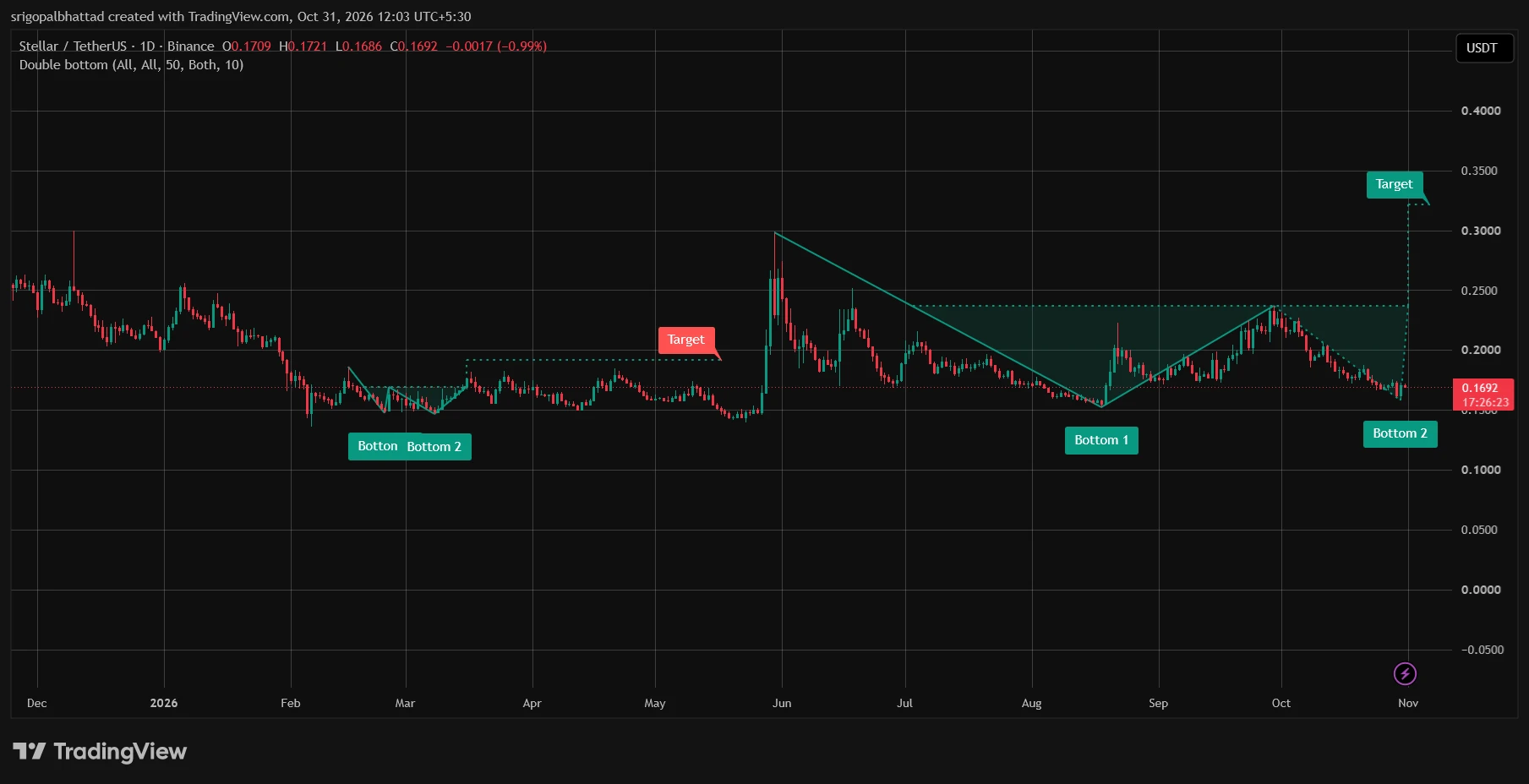
Task: Click the Jun label on time axis
Action: (782, 703)
